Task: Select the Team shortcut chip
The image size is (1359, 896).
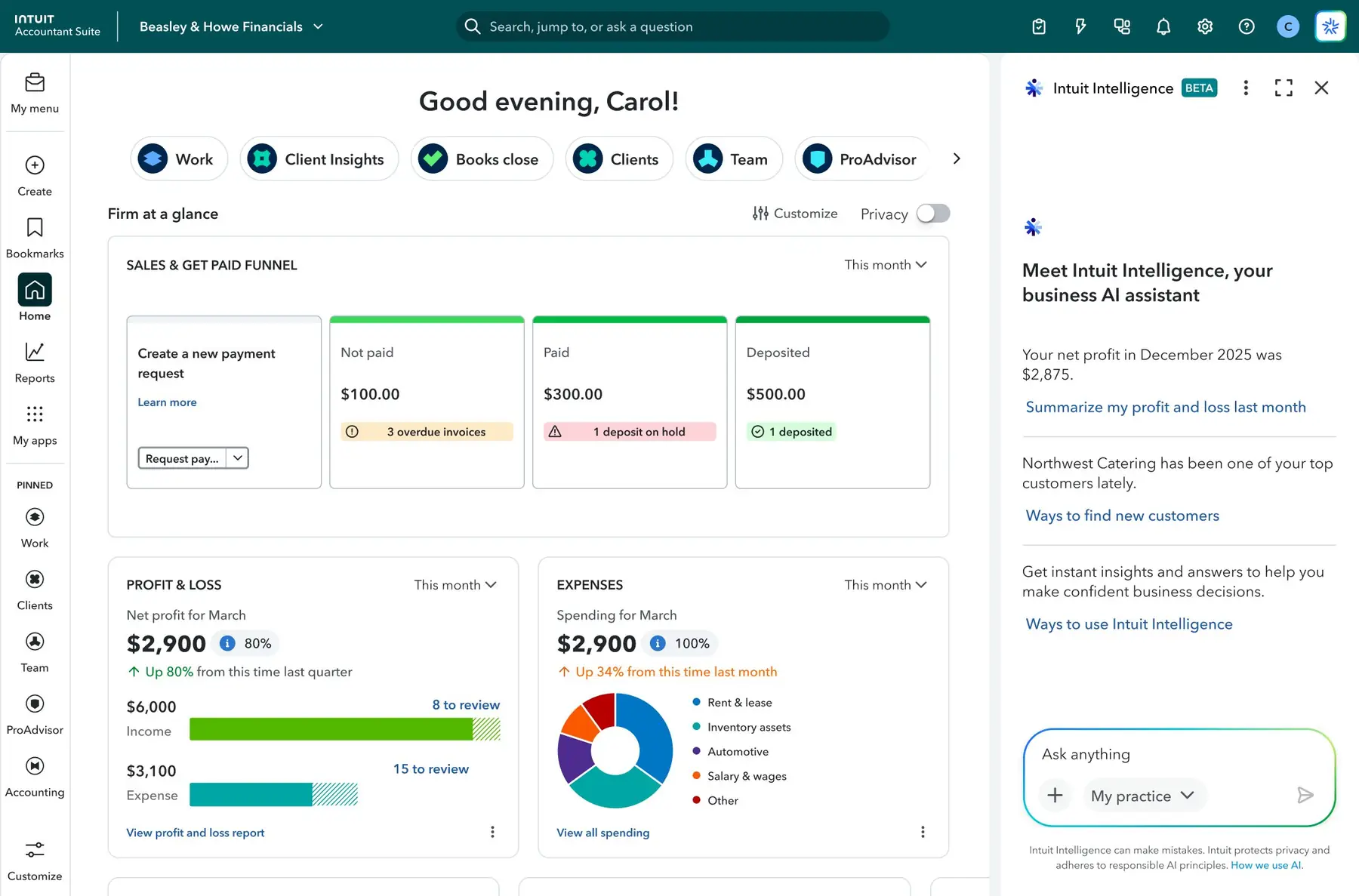Action: tap(734, 159)
